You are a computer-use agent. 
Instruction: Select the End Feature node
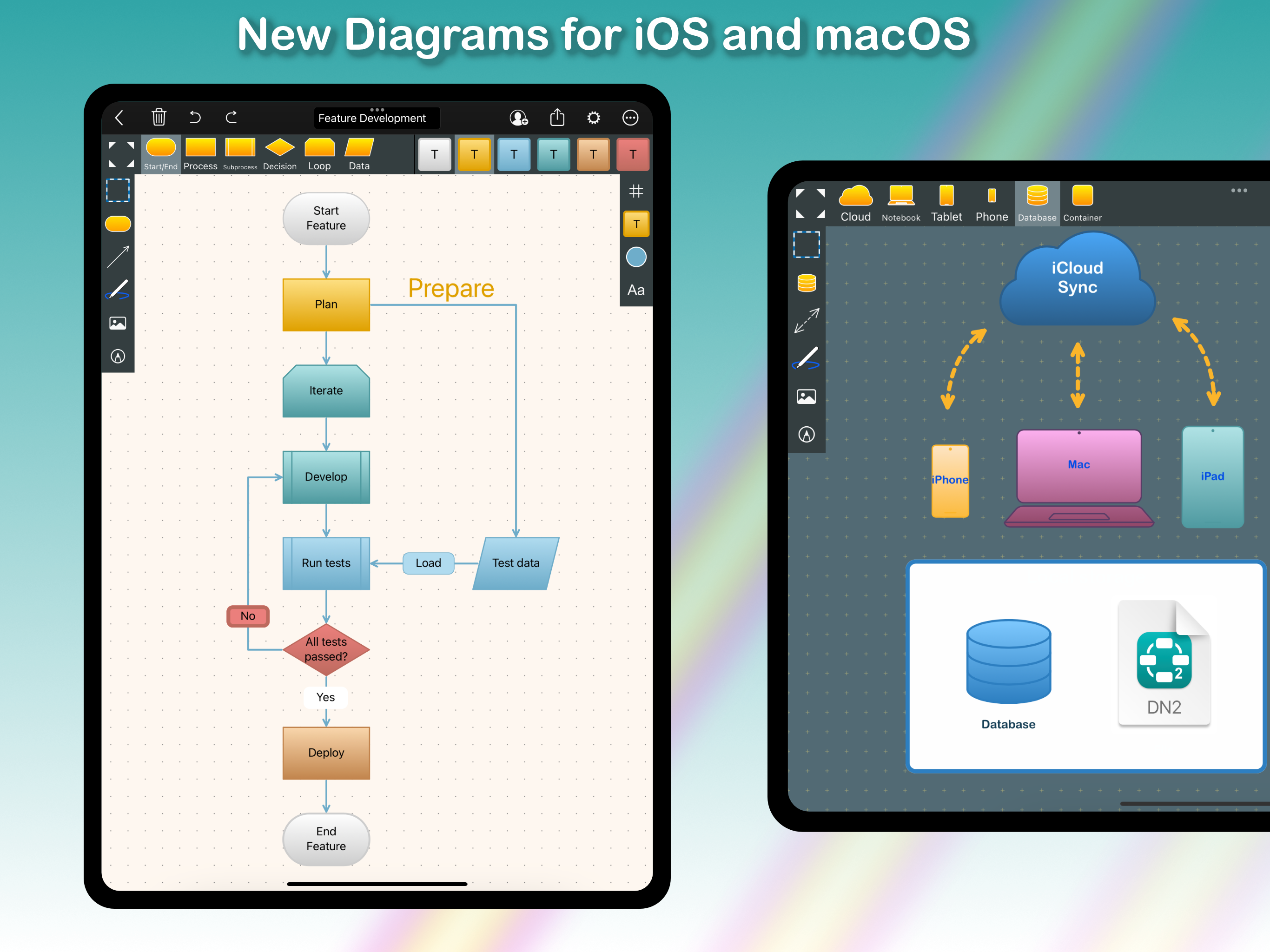click(326, 839)
